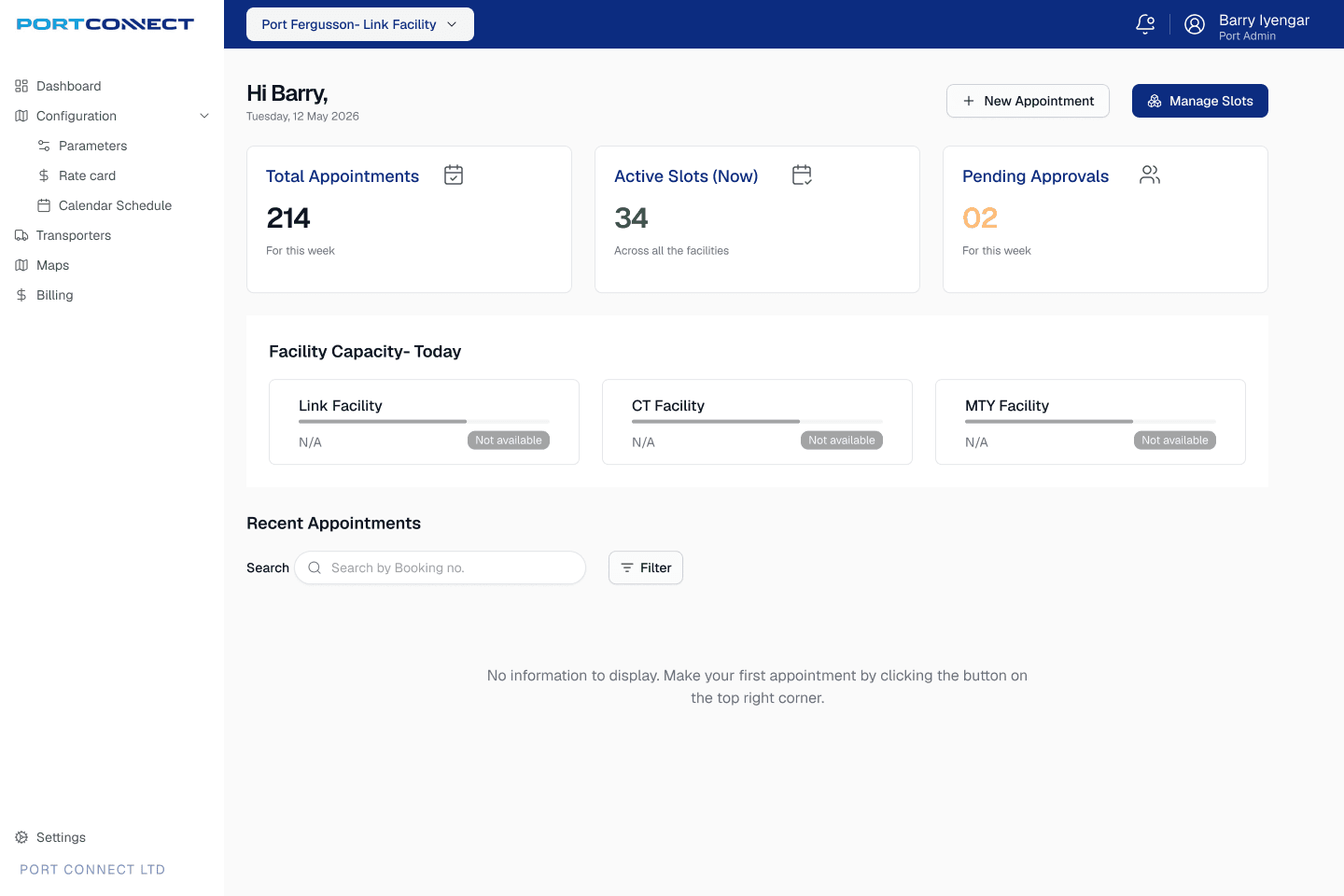This screenshot has width=1344, height=896.
Task: Click the Calendar Schedule calendar icon
Action: click(44, 205)
